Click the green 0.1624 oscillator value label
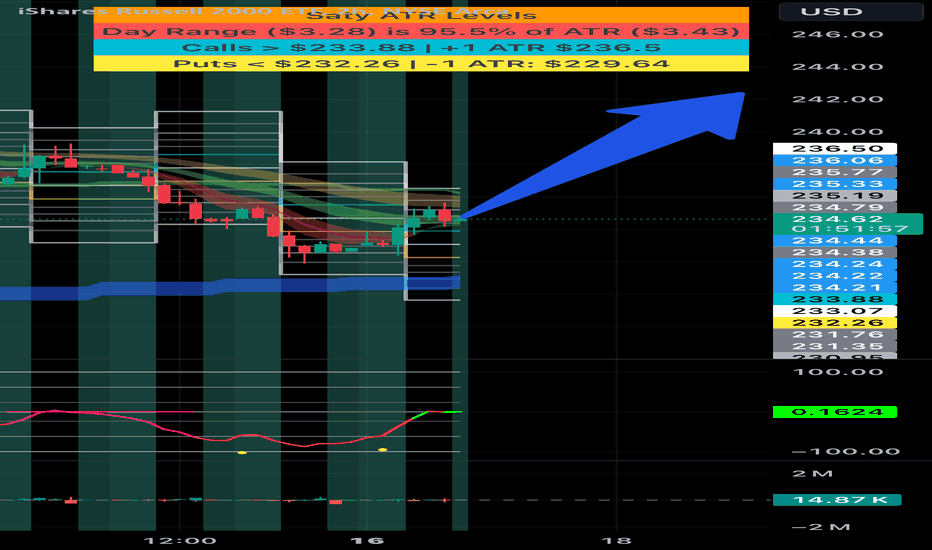932x550 pixels. [x=835, y=412]
